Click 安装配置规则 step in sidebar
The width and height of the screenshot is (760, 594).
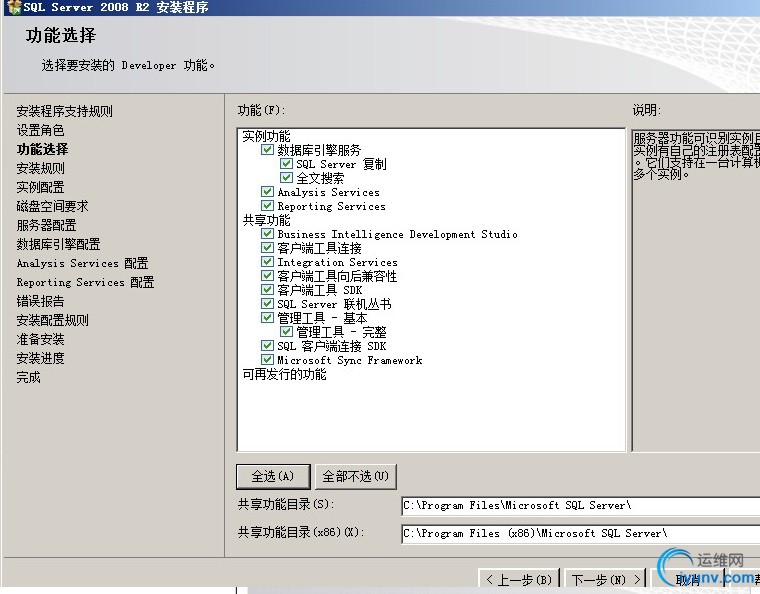[x=52, y=320]
